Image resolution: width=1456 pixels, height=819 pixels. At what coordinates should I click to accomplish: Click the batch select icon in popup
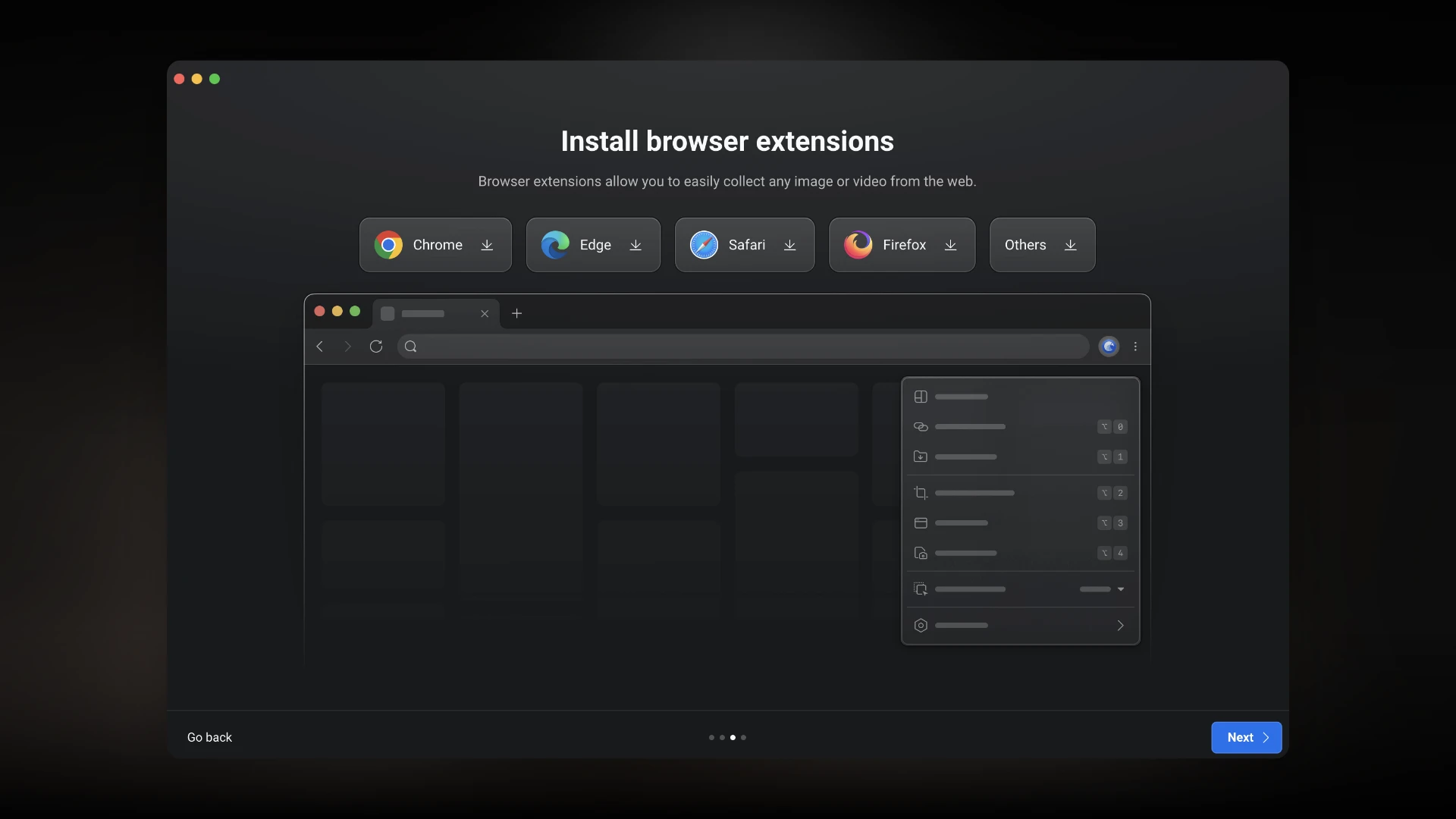click(921, 589)
